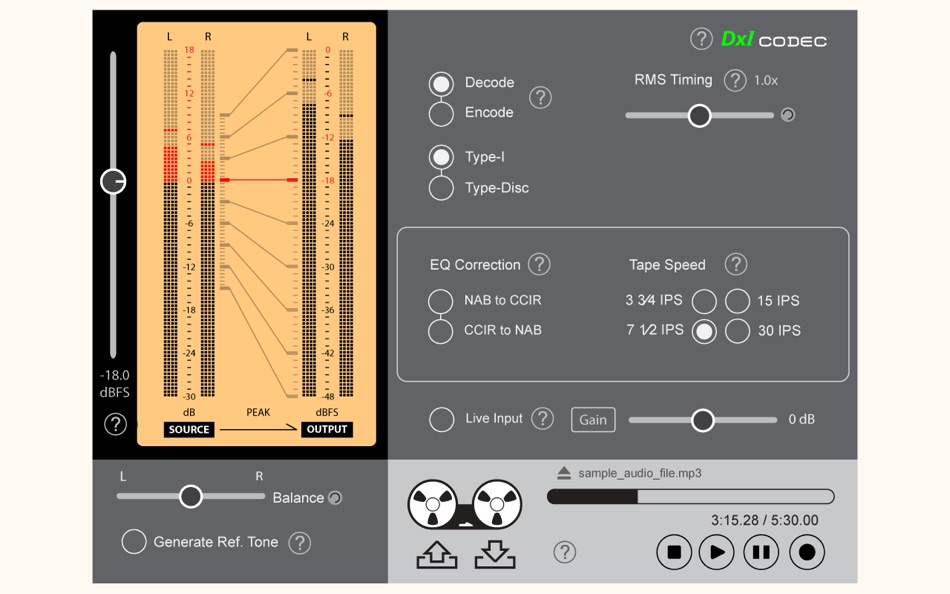Click the Stop playback button
Screen dimensions: 950x594
pos(674,552)
